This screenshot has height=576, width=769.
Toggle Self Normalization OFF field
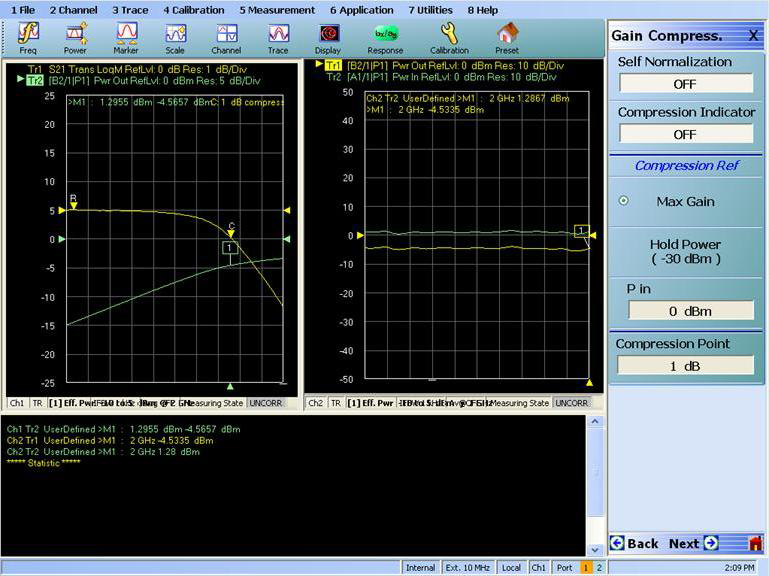pyautogui.click(x=685, y=84)
